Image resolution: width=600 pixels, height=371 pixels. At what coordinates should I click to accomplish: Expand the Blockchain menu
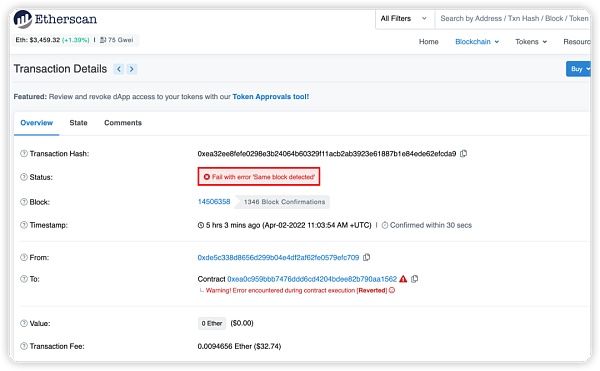coord(477,42)
